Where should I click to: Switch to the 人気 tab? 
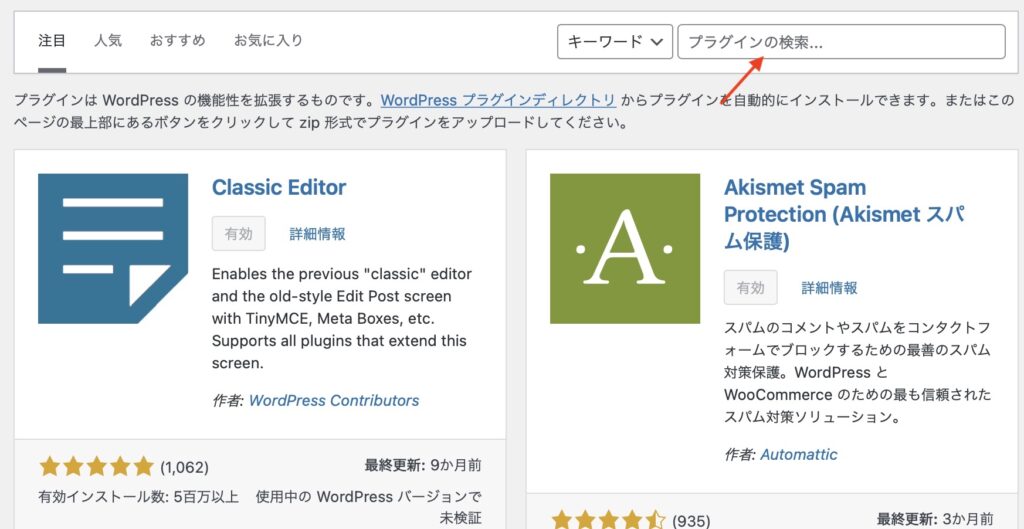(x=108, y=40)
